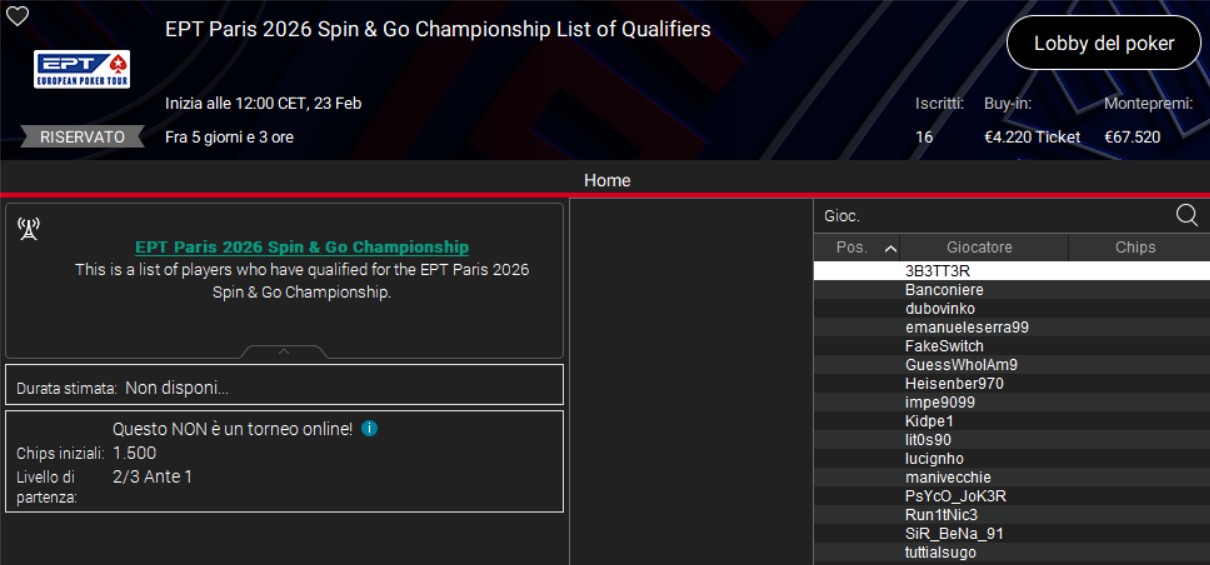This screenshot has height=565, width=1210.
Task: Open the Home tab
Action: [x=607, y=180]
